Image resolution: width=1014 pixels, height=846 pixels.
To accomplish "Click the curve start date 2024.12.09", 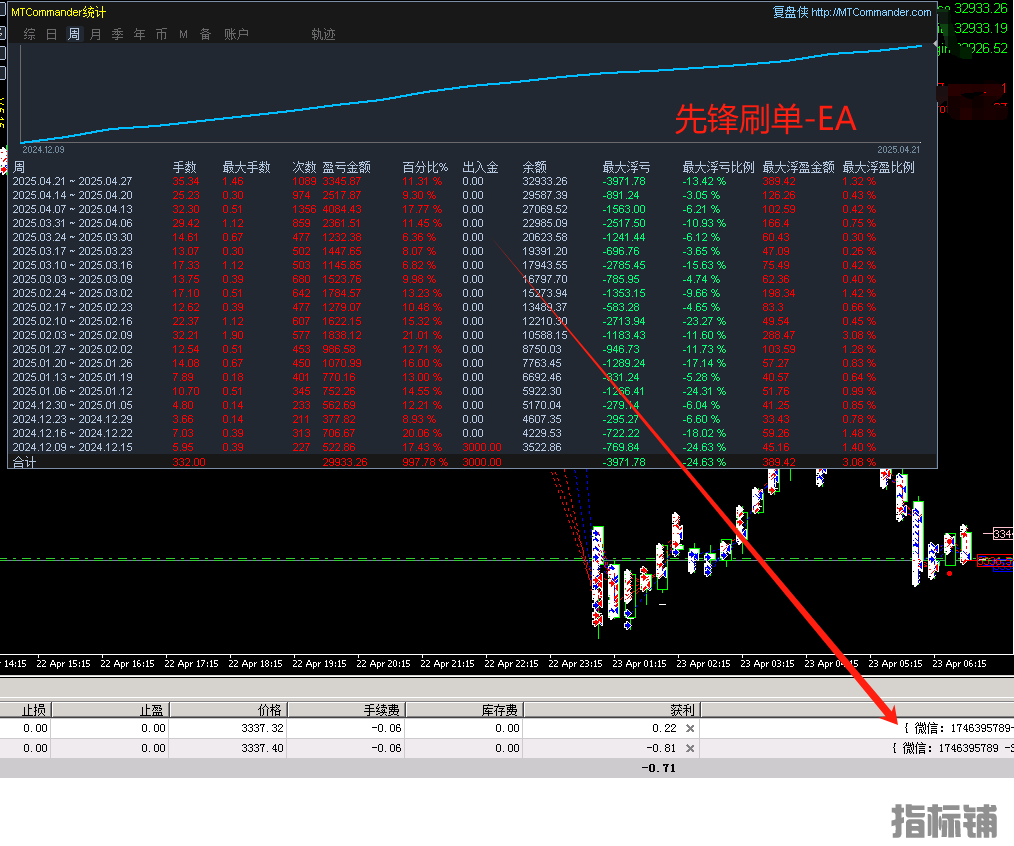I will [43, 150].
